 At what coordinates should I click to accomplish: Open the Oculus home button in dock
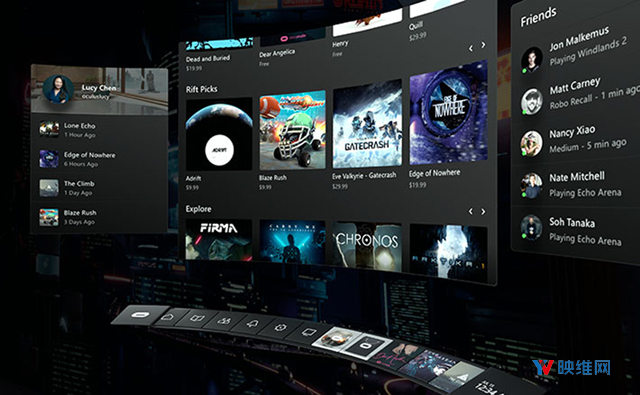[x=140, y=315]
